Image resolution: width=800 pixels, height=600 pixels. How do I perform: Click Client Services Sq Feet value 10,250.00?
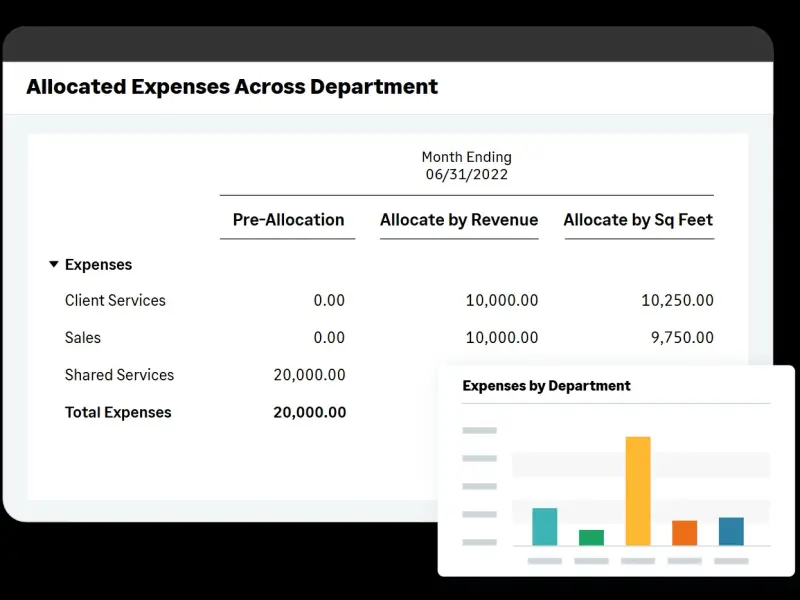pyautogui.click(x=677, y=300)
